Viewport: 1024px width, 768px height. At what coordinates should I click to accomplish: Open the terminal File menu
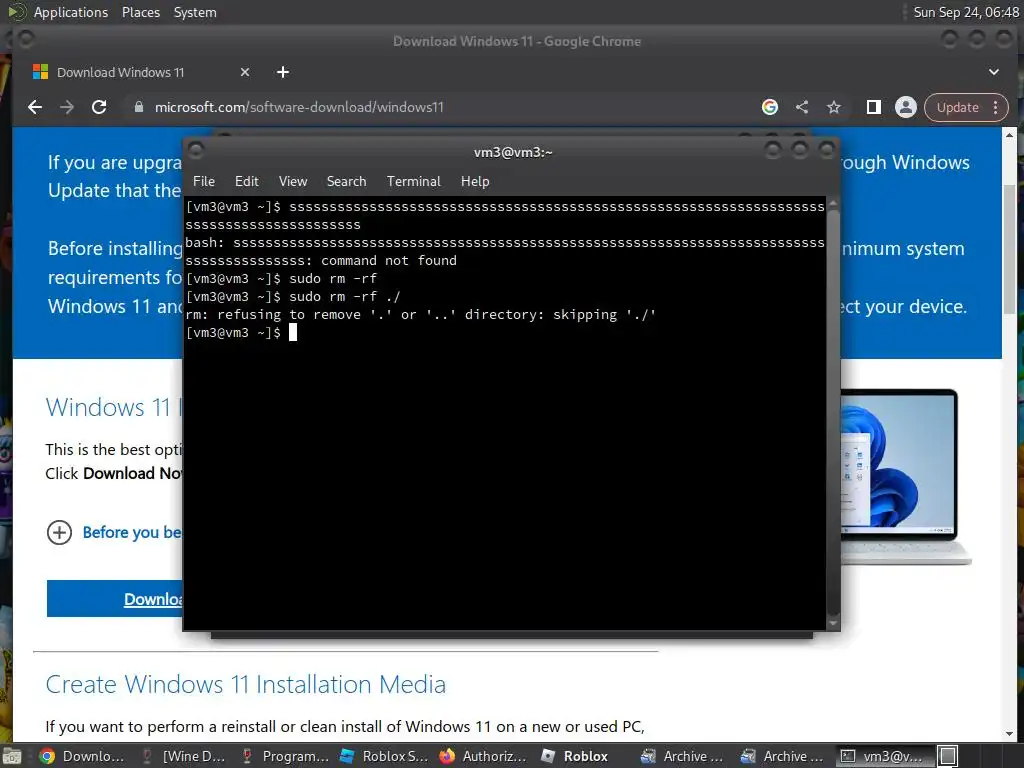coord(204,181)
